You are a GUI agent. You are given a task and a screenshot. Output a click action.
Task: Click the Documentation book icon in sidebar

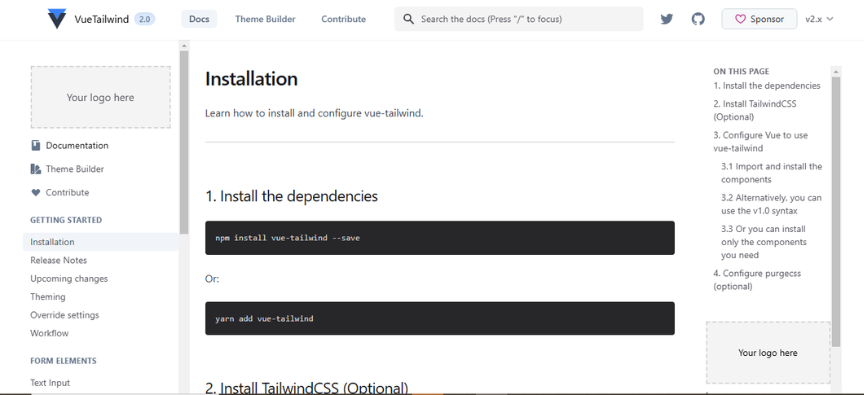tap(36, 145)
